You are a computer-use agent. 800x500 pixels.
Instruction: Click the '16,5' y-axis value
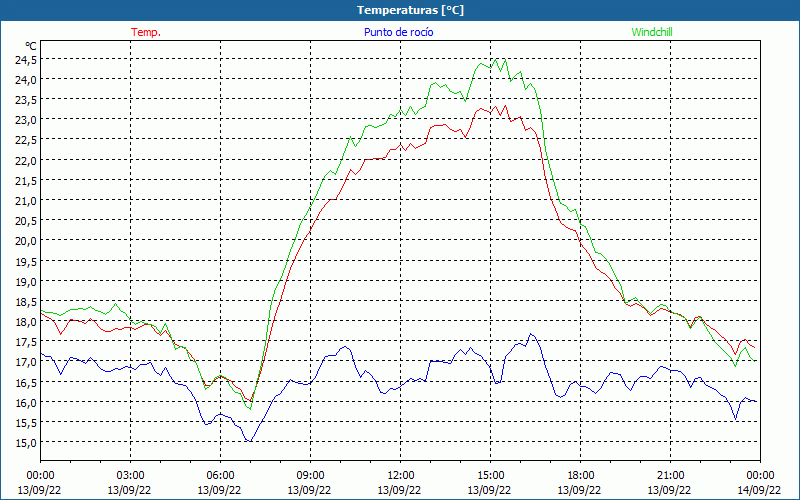click(26, 383)
